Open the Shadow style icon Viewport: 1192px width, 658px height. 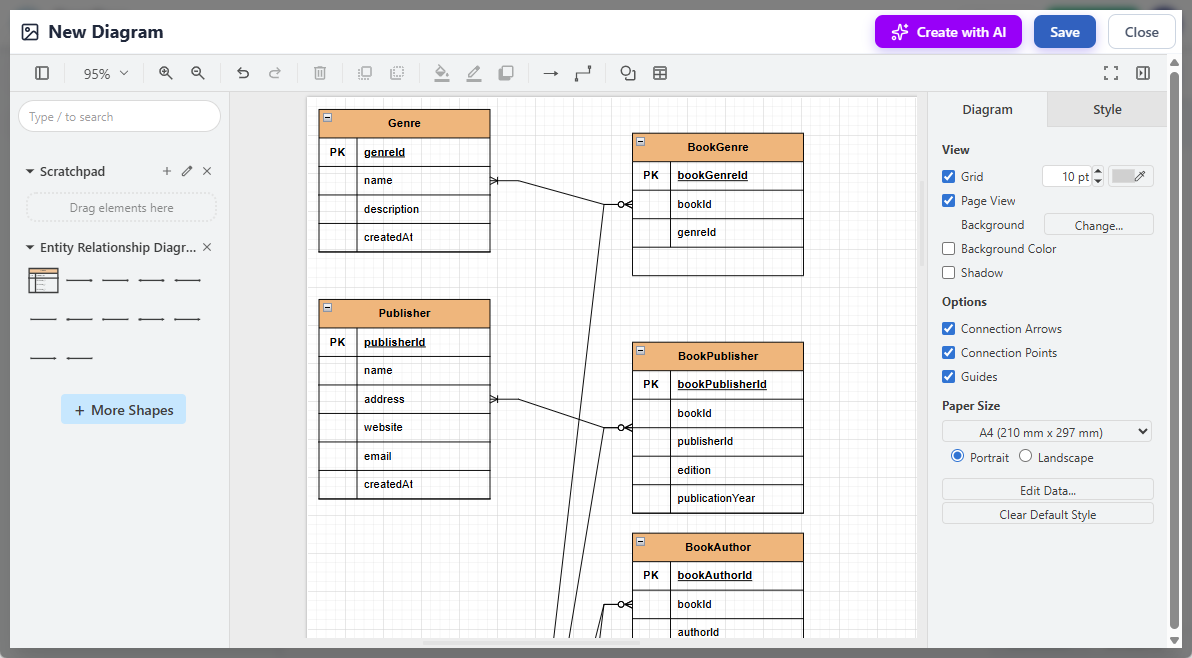tap(506, 72)
